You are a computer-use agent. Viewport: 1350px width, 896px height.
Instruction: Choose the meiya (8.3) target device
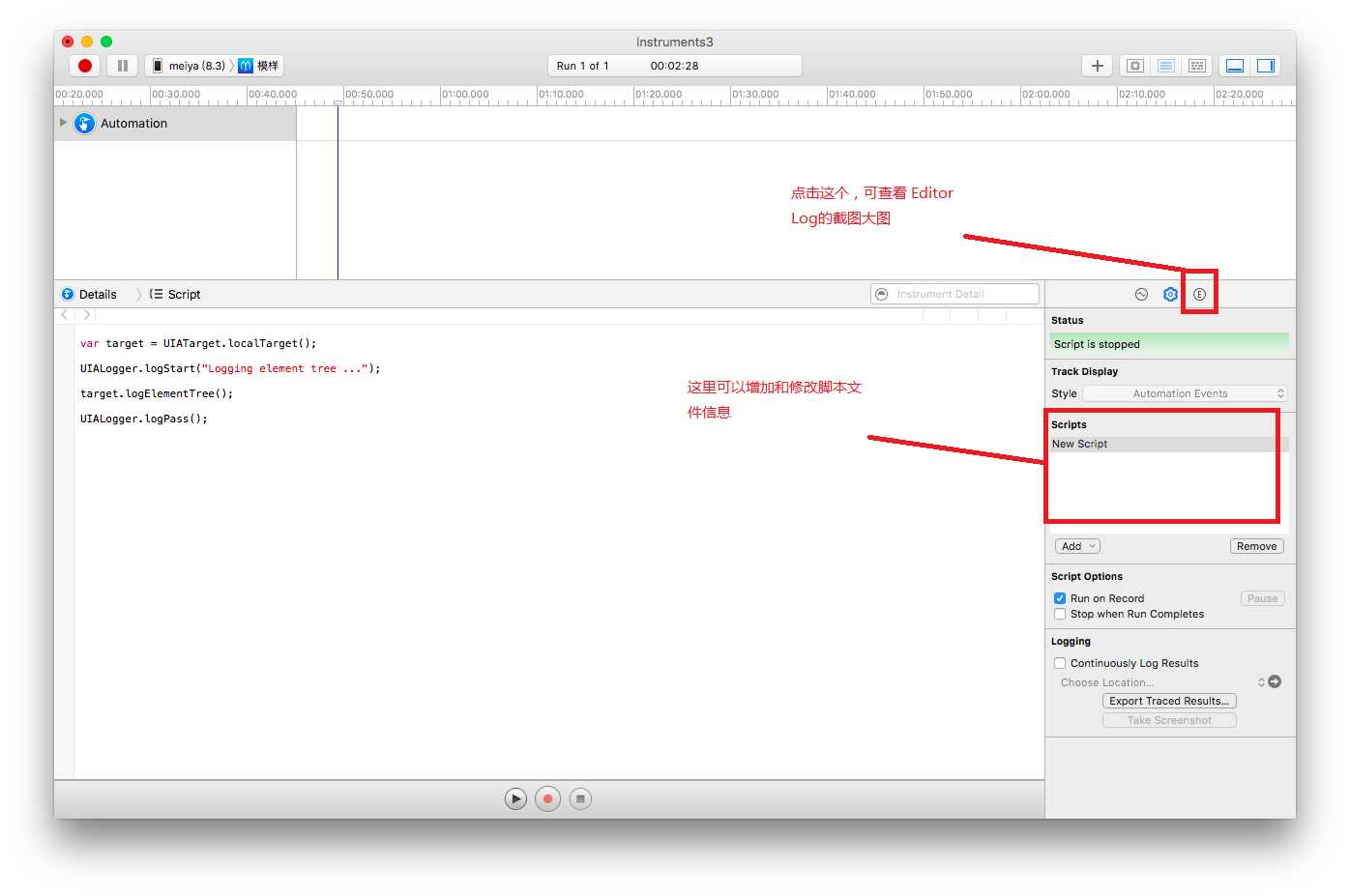point(189,66)
